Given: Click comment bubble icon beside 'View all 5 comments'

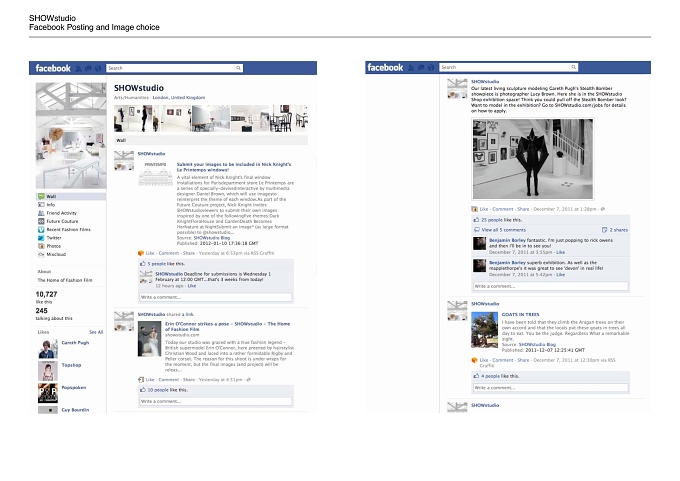Looking at the screenshot, I should pyautogui.click(x=477, y=230).
